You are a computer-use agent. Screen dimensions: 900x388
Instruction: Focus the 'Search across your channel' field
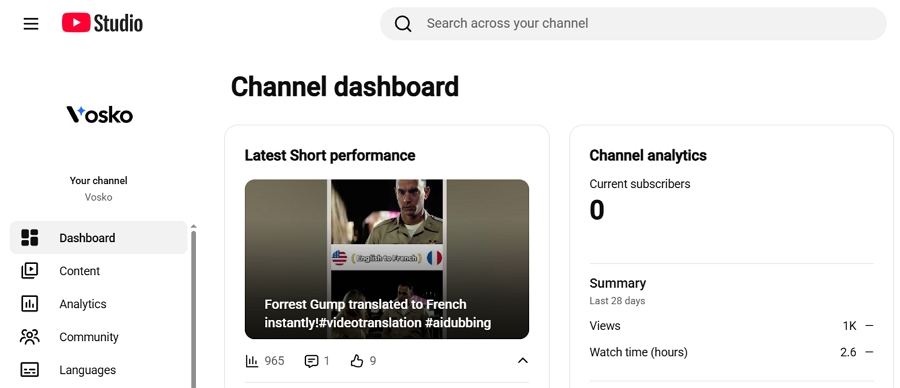pyautogui.click(x=633, y=24)
